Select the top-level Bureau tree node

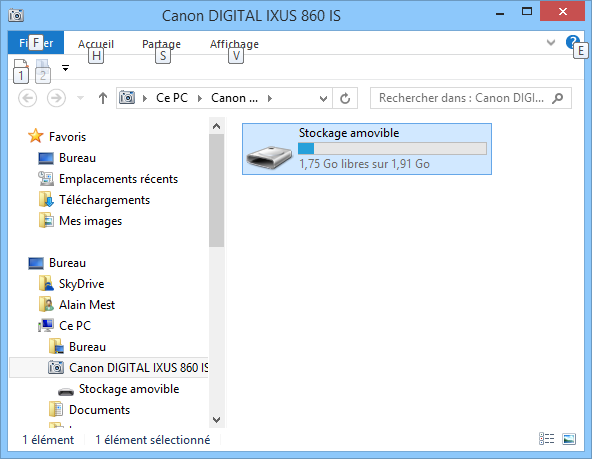(x=67, y=263)
